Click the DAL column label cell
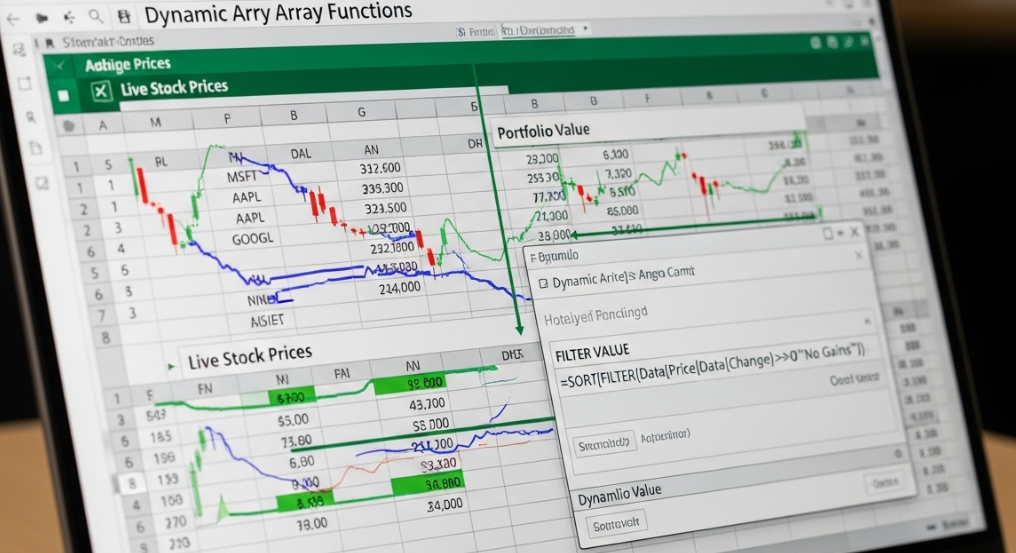1016x553 pixels. click(x=301, y=154)
